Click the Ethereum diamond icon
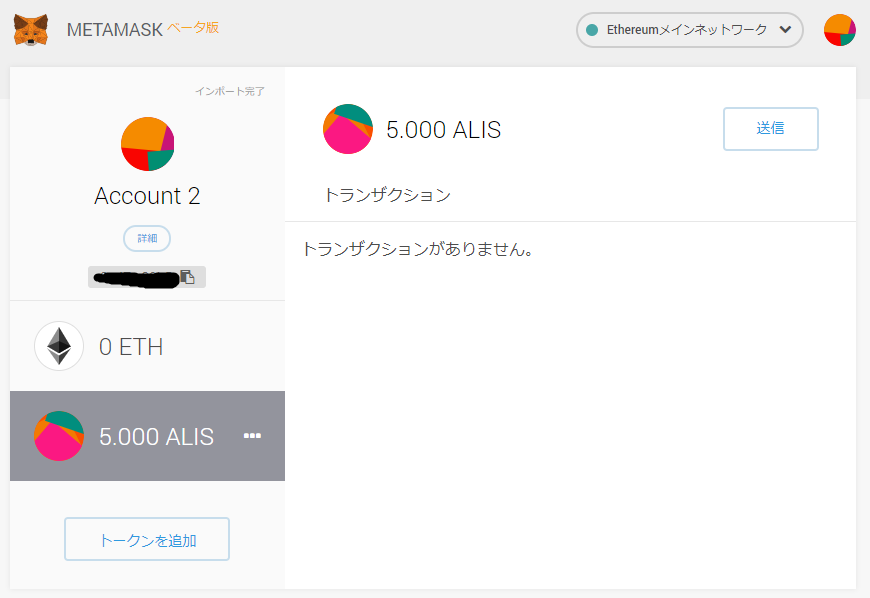The width and height of the screenshot is (870, 598). 59,346
